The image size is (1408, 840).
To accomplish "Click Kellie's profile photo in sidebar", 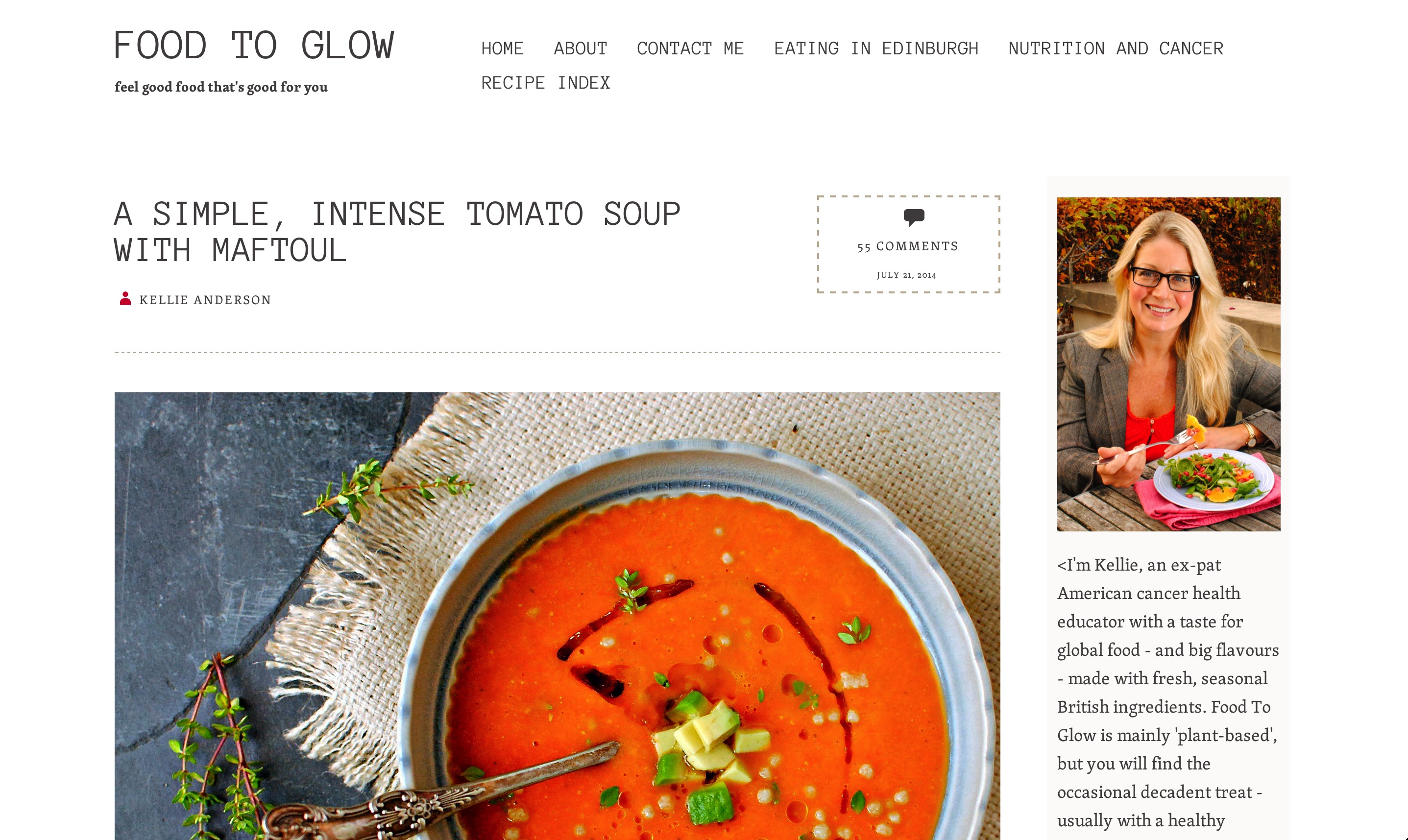I will (x=1168, y=364).
